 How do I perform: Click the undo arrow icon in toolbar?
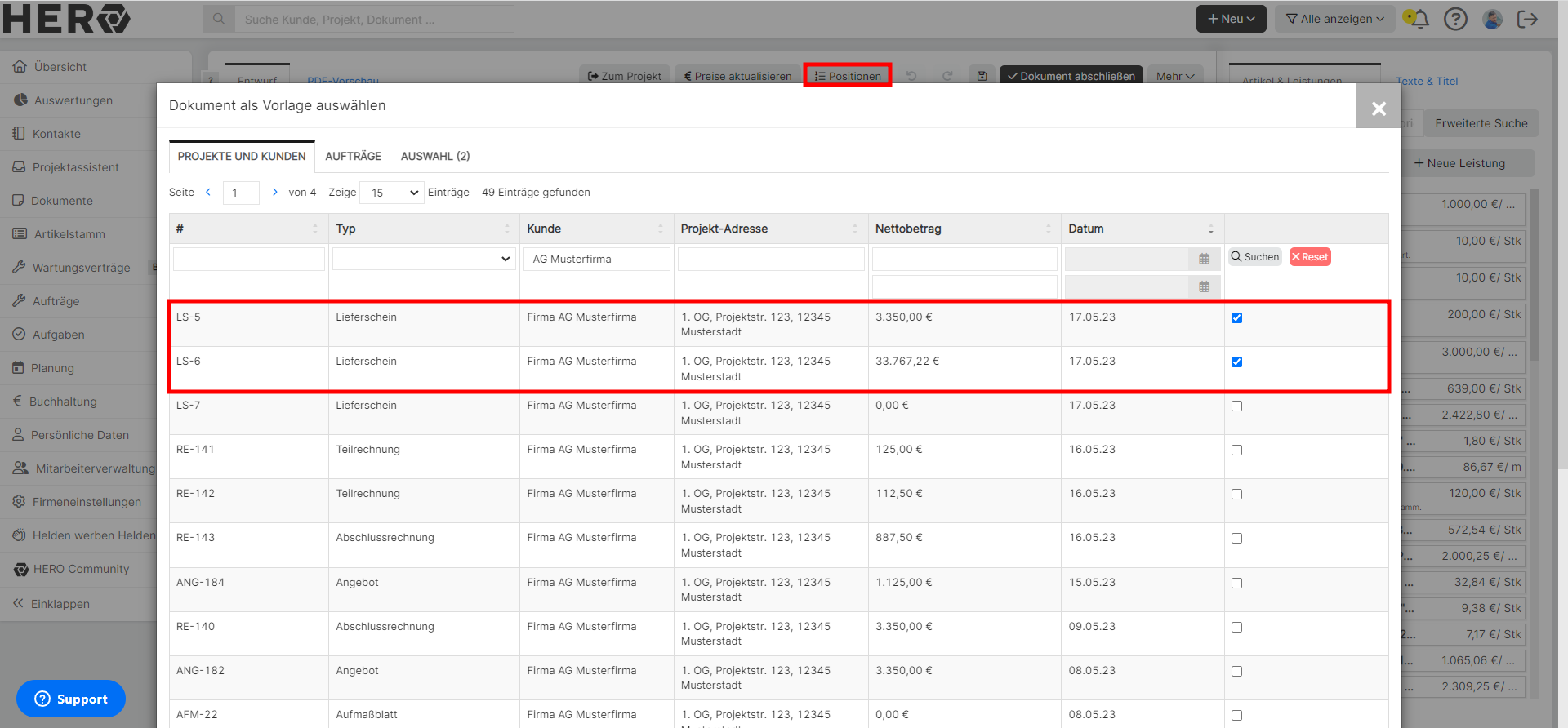pyautogui.click(x=911, y=76)
